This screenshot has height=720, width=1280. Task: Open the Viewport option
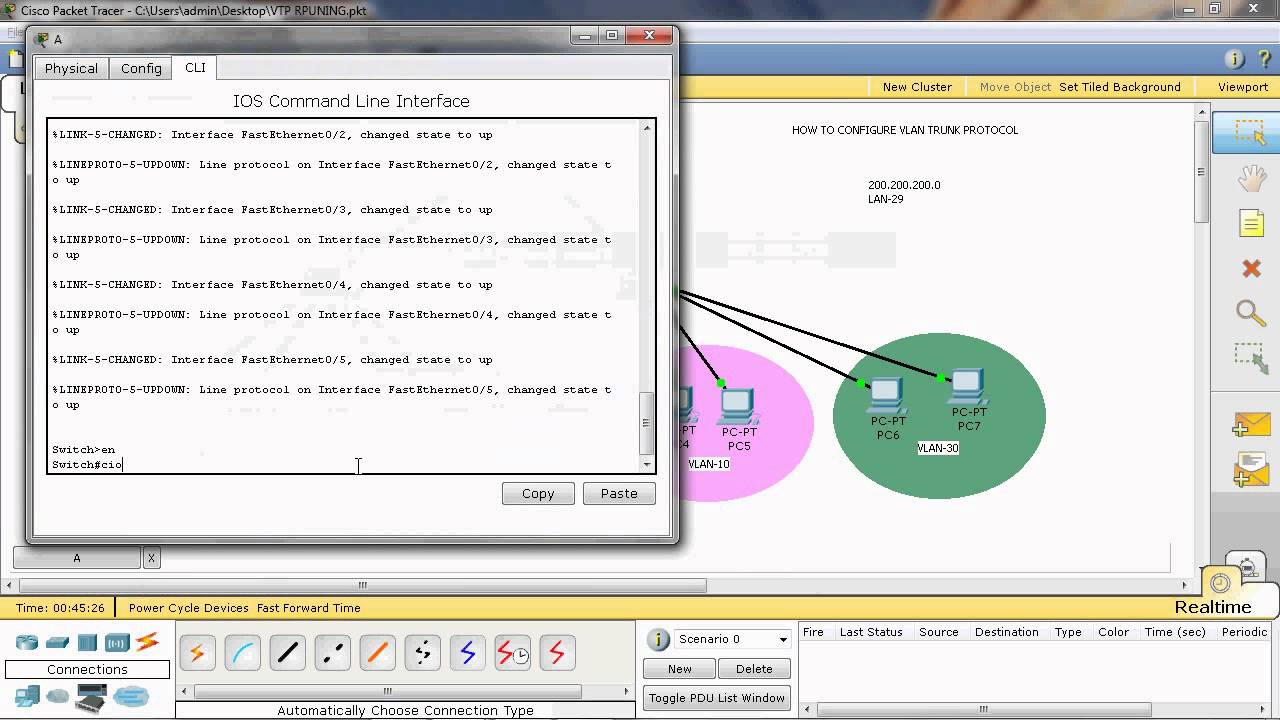[x=1243, y=87]
